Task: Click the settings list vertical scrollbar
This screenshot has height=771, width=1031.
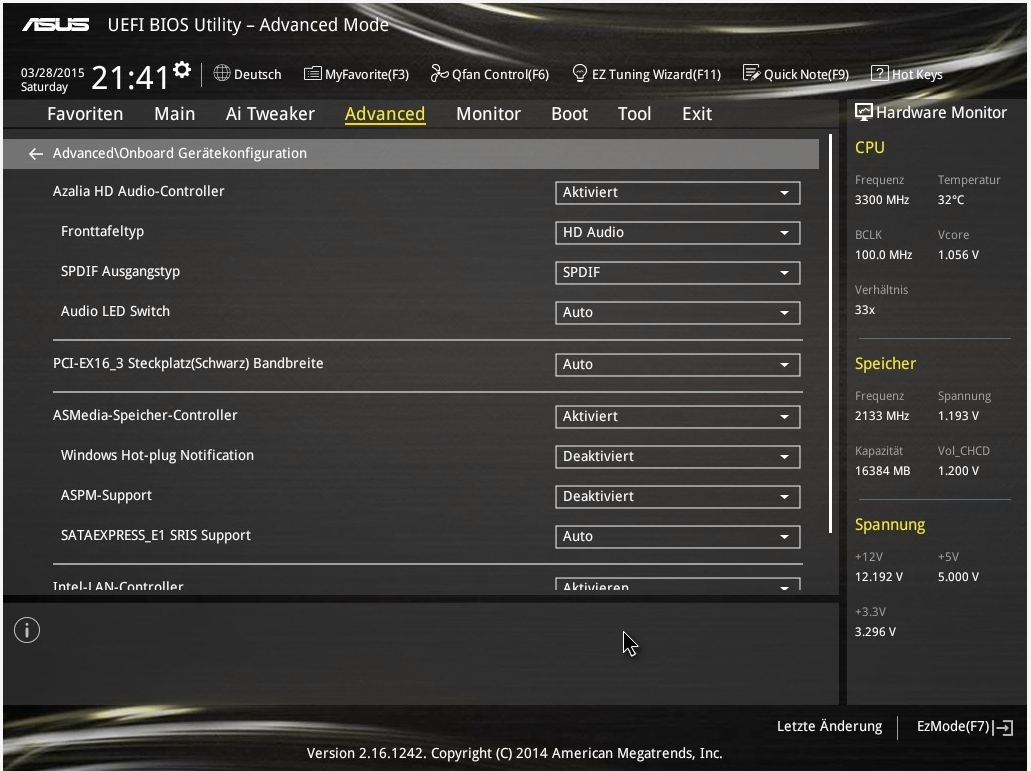Action: coord(830,333)
